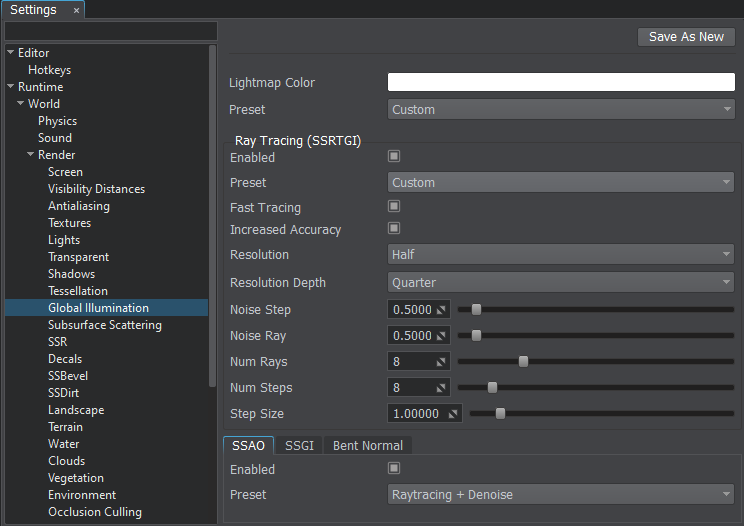This screenshot has height=526, width=744.
Task: Click the Noise Ray slider handle
Action: [476, 336]
